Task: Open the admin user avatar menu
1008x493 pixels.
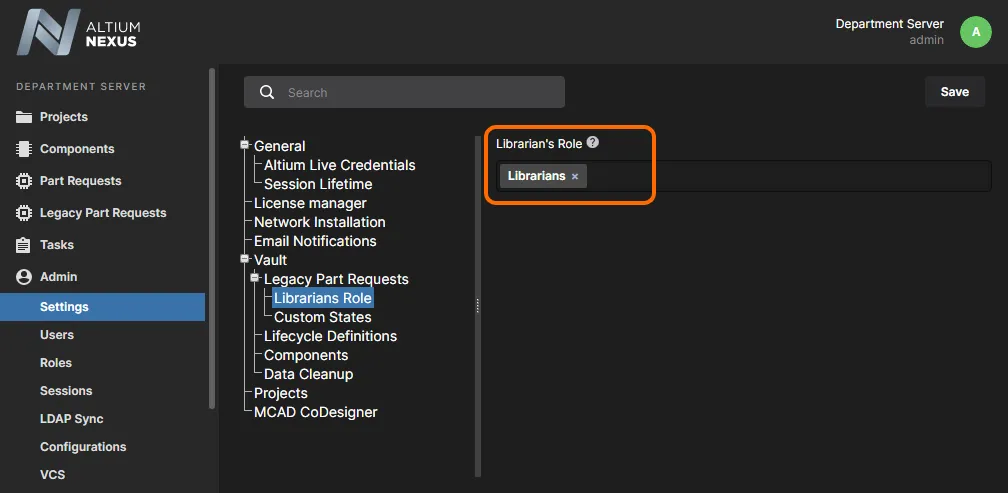Action: pyautogui.click(x=976, y=32)
